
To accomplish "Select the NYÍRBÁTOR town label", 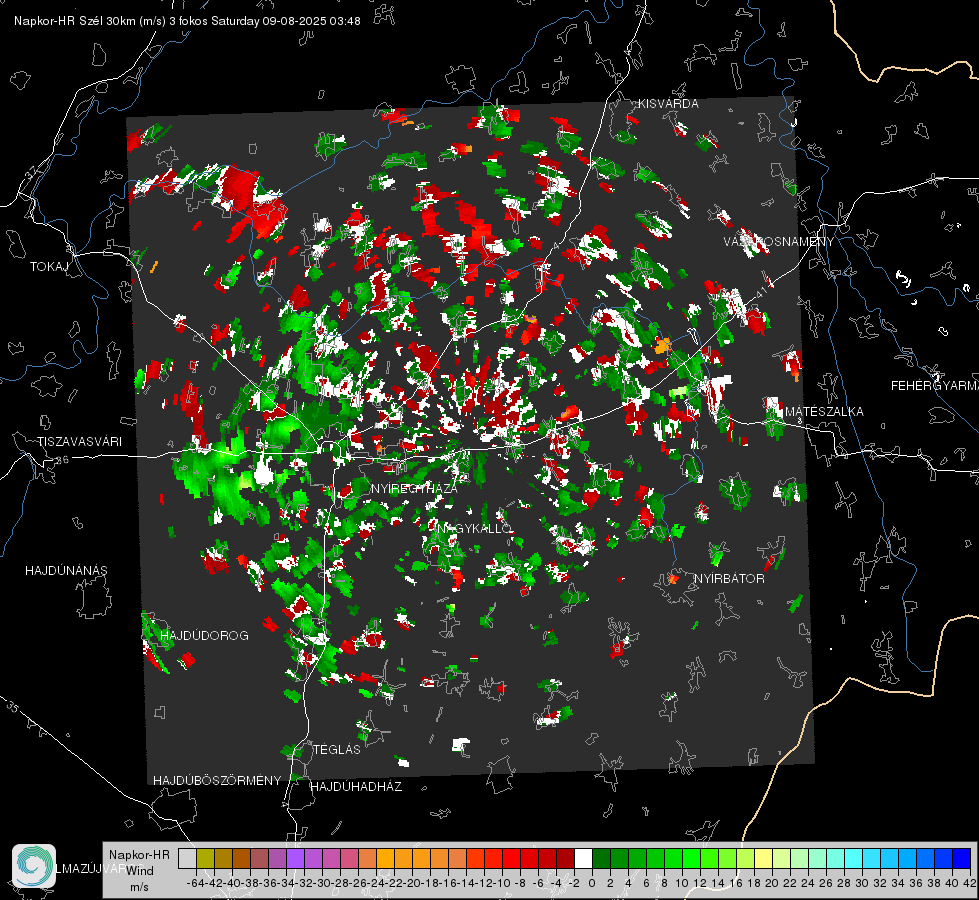I will [x=729, y=578].
